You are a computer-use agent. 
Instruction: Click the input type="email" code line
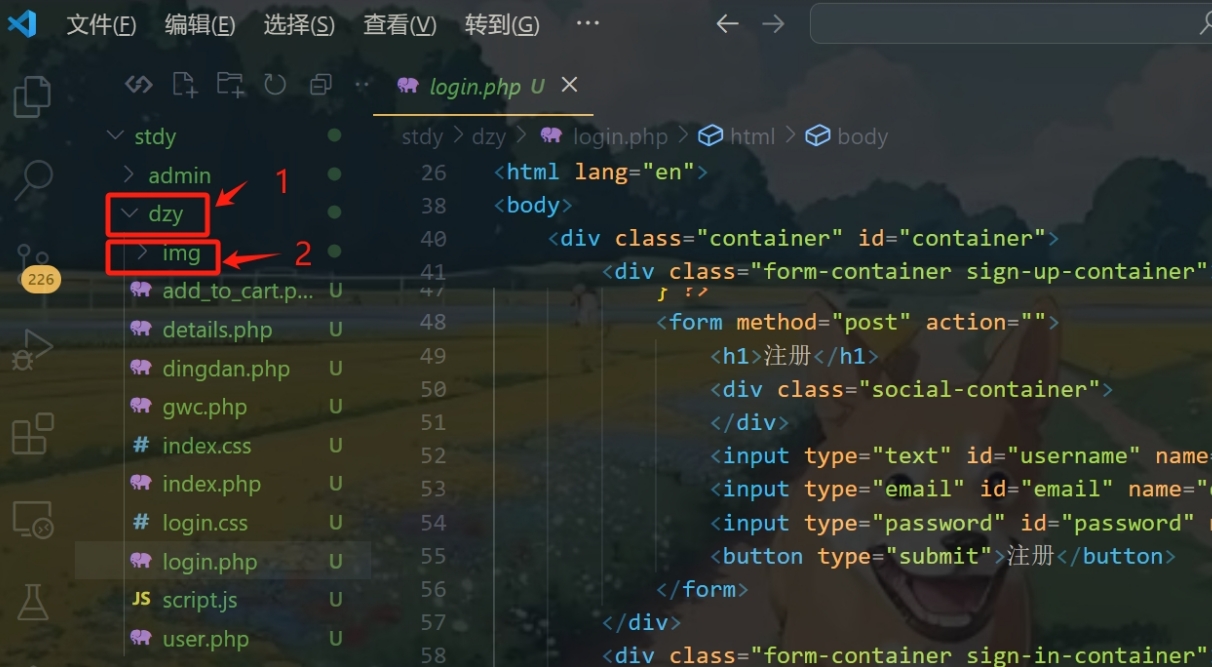coord(961,489)
